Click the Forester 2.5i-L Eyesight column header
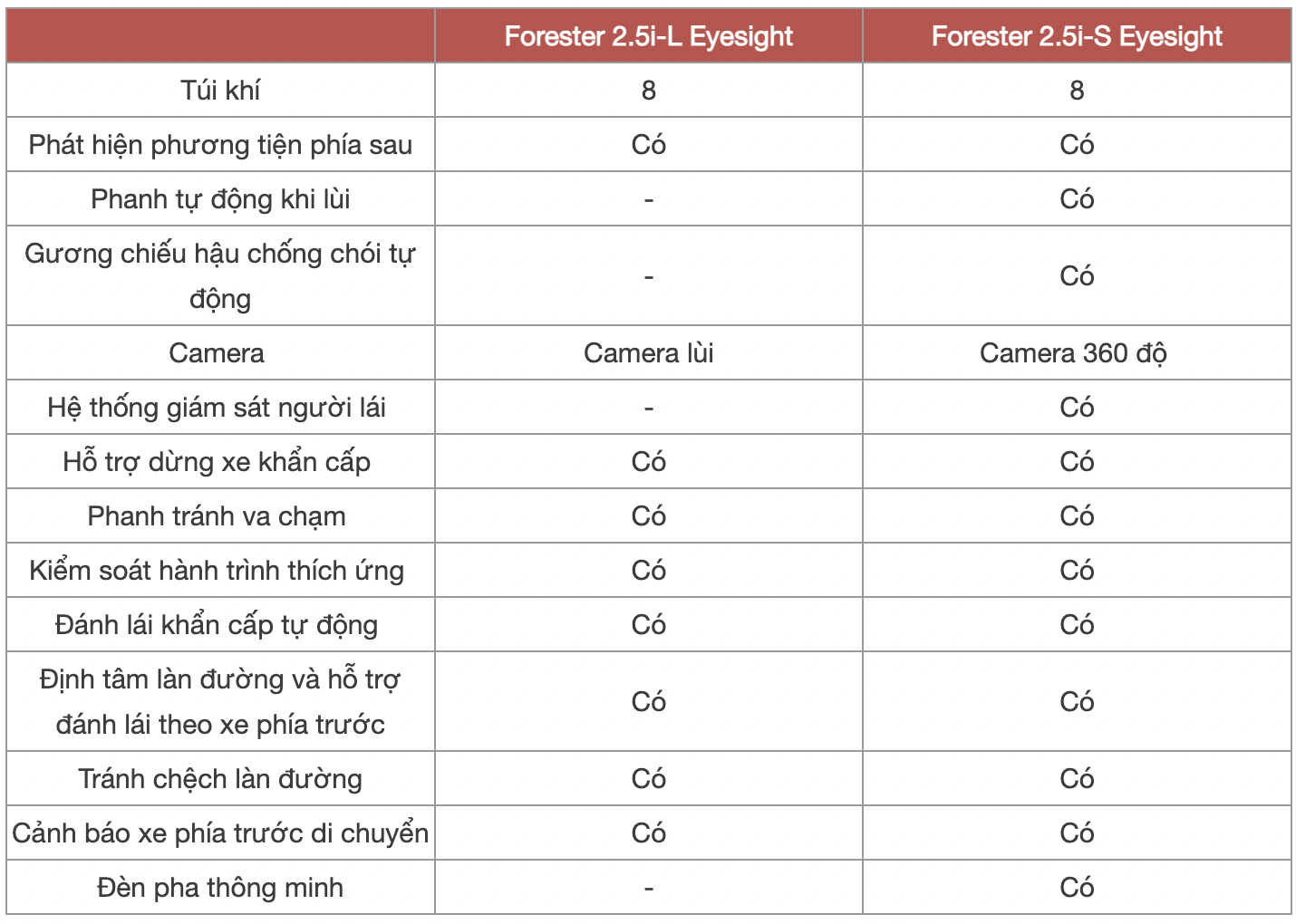This screenshot has width=1296, height=924. [648, 36]
